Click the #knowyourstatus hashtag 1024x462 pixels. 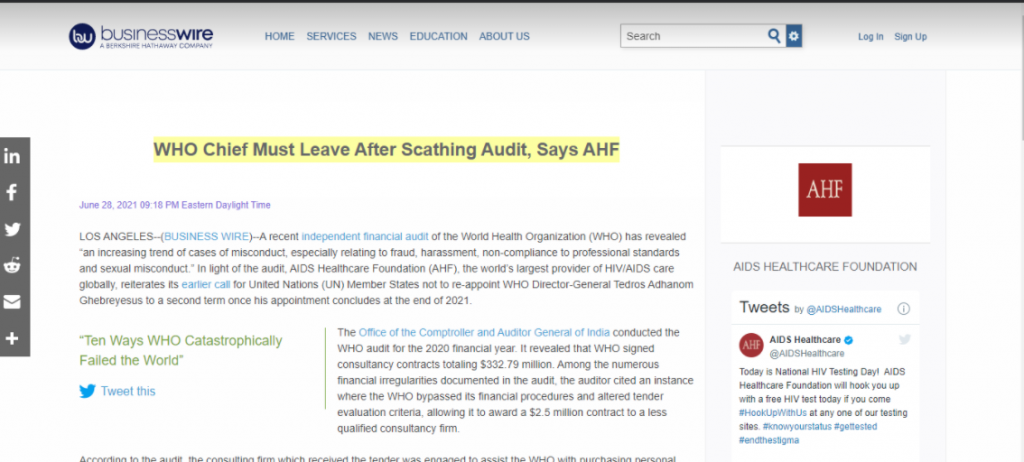[797, 426]
